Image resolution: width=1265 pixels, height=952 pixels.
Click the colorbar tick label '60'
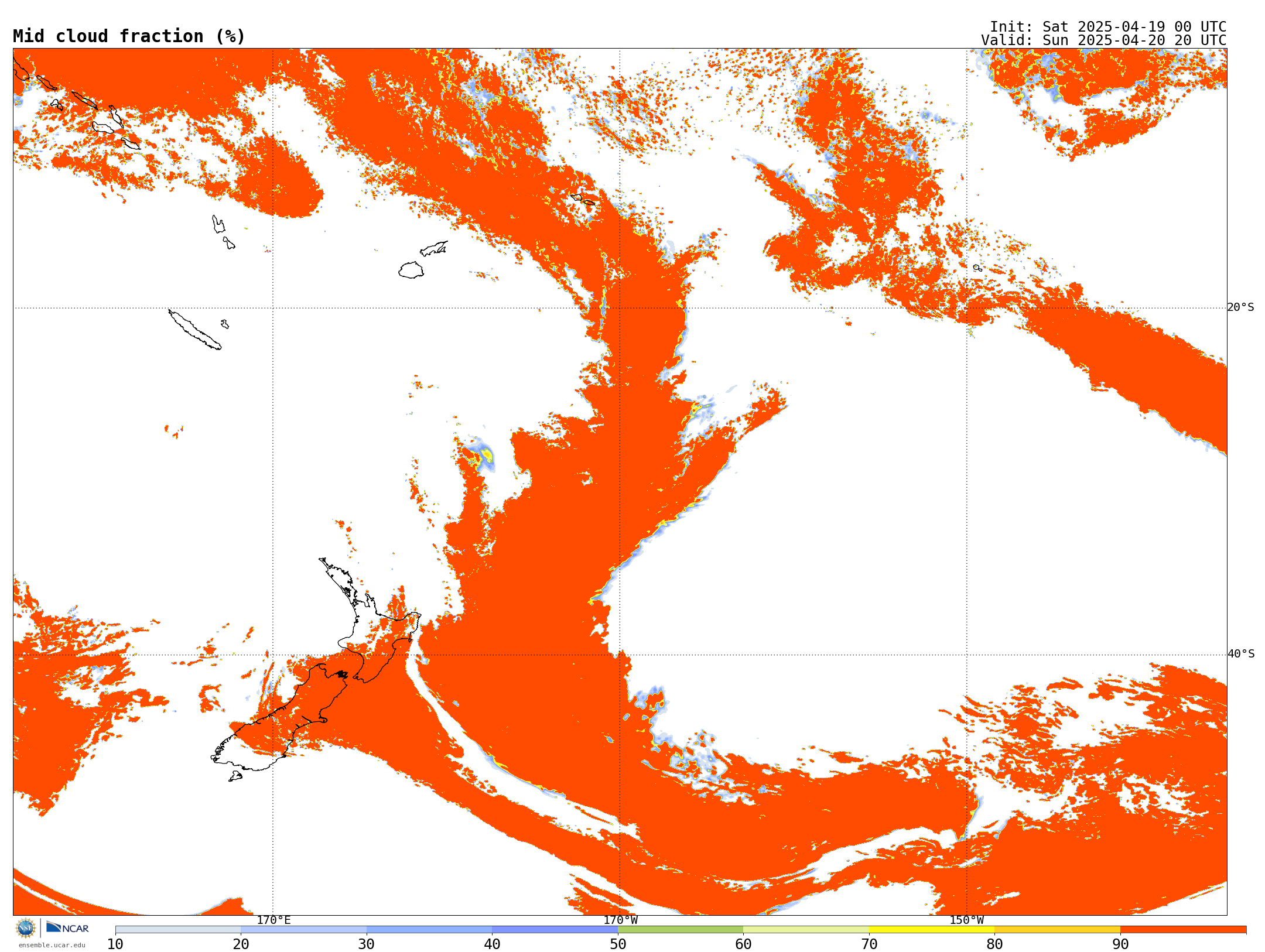743,944
